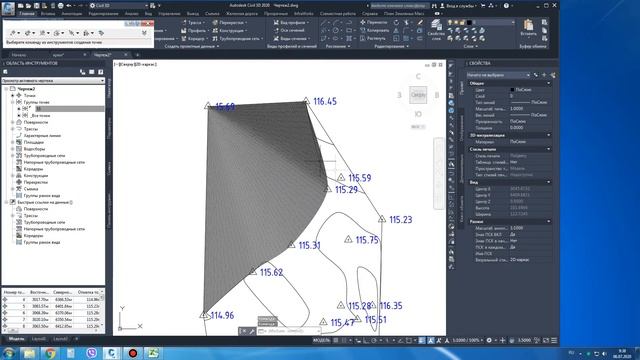Image resolution: width=640 pixels, height=360 pixels.
Task: Click the Autodesk App Store cart icon
Action: [483, 6]
